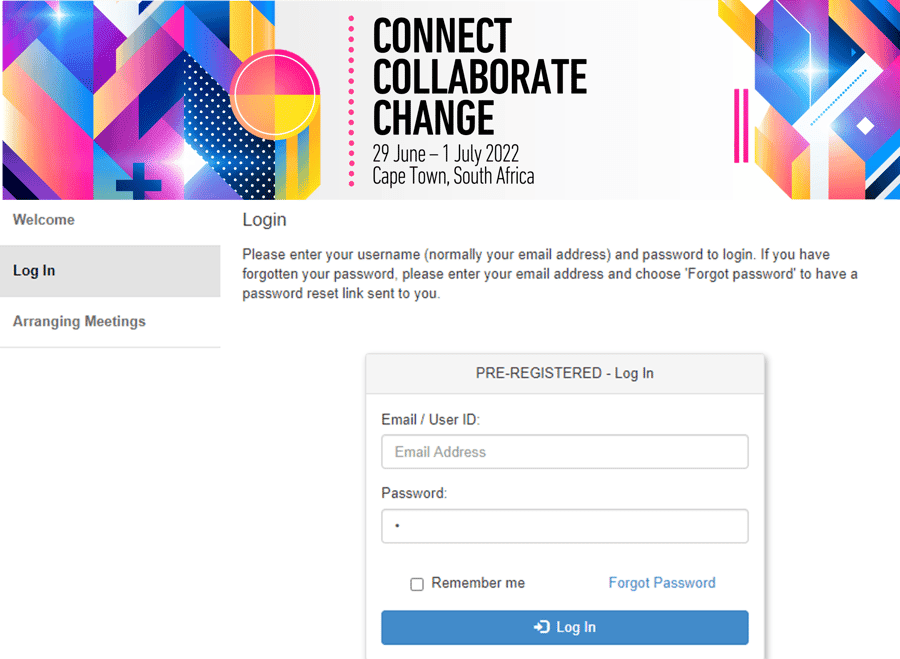Screen dimensions: 900x659
Task: Select the Log In sidebar item
Action: 34,271
